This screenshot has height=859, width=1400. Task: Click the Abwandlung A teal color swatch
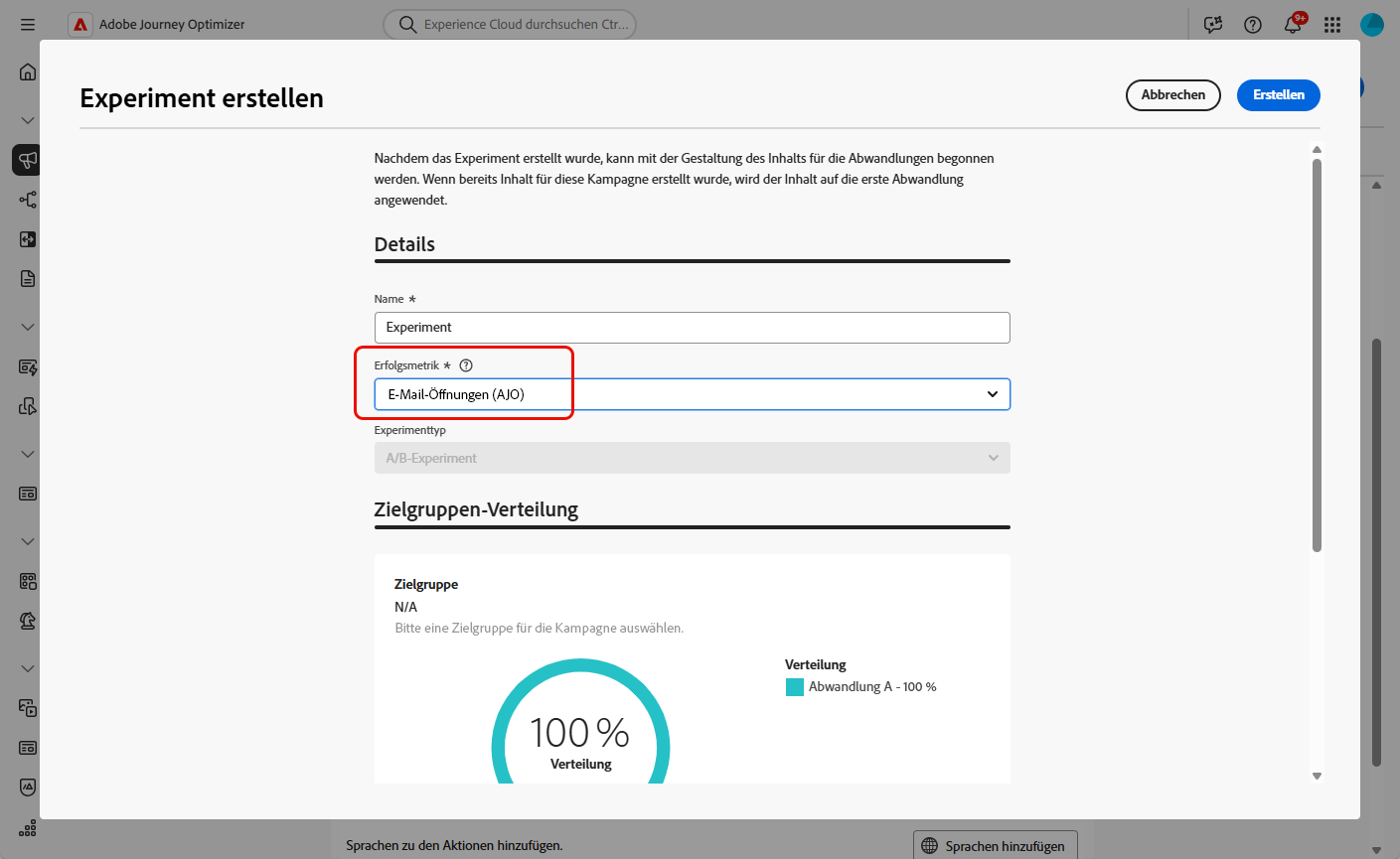click(x=795, y=687)
